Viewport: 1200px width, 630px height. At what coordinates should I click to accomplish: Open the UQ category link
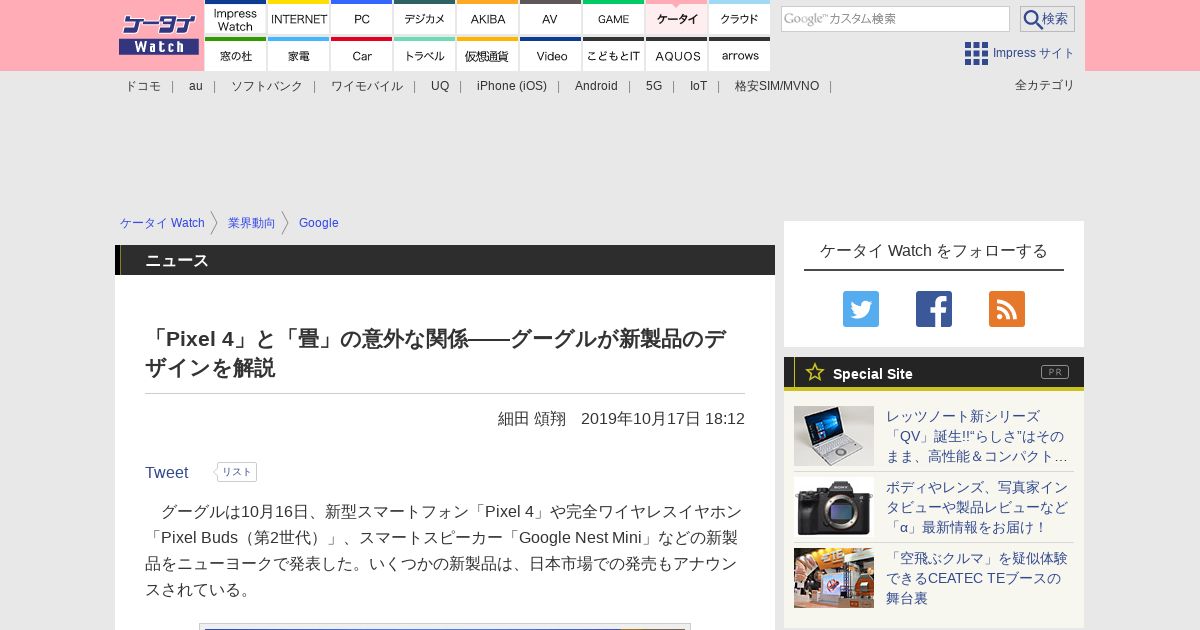click(x=440, y=86)
